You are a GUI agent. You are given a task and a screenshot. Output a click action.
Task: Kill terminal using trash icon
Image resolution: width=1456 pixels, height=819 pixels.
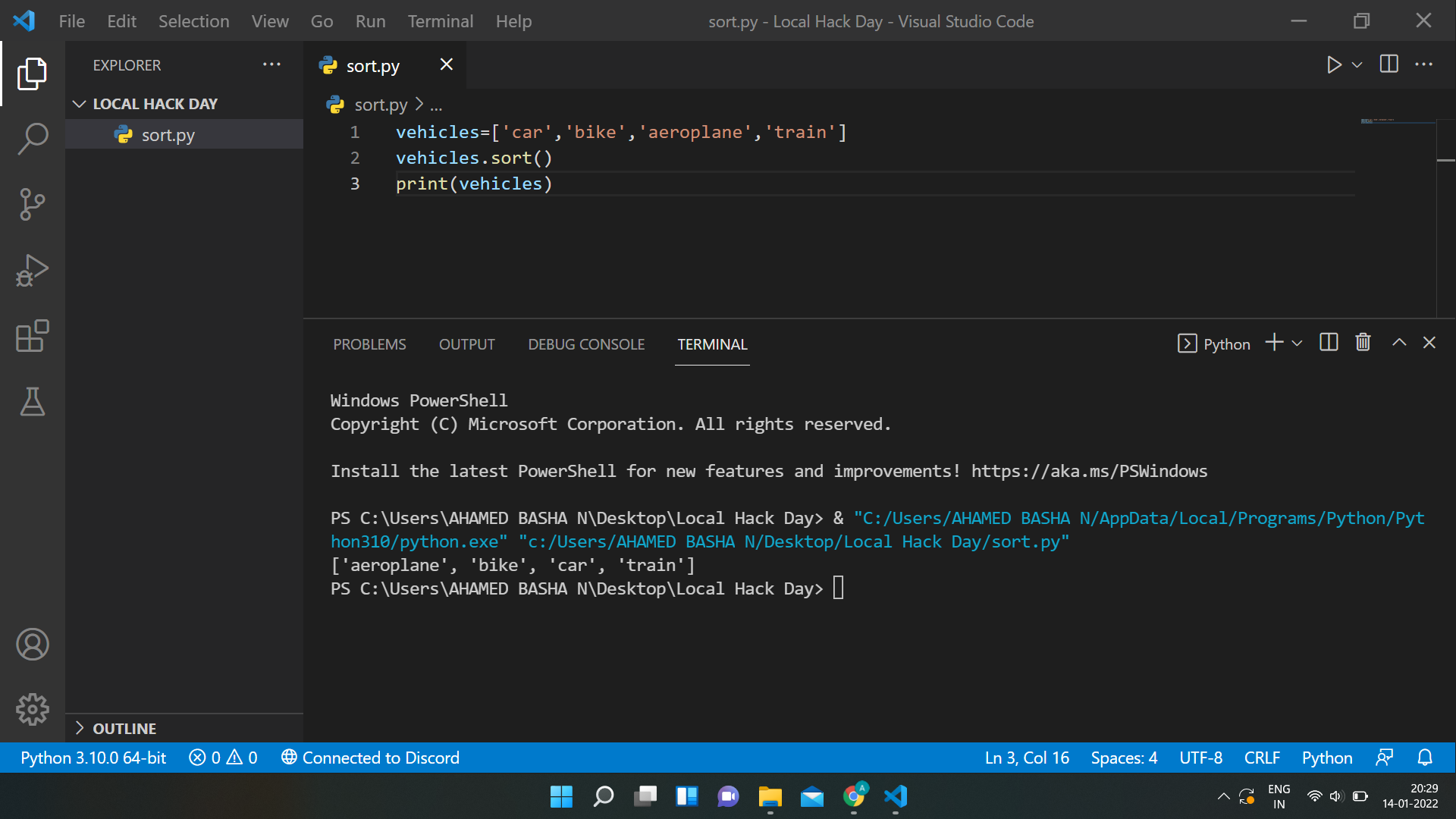(x=1363, y=343)
